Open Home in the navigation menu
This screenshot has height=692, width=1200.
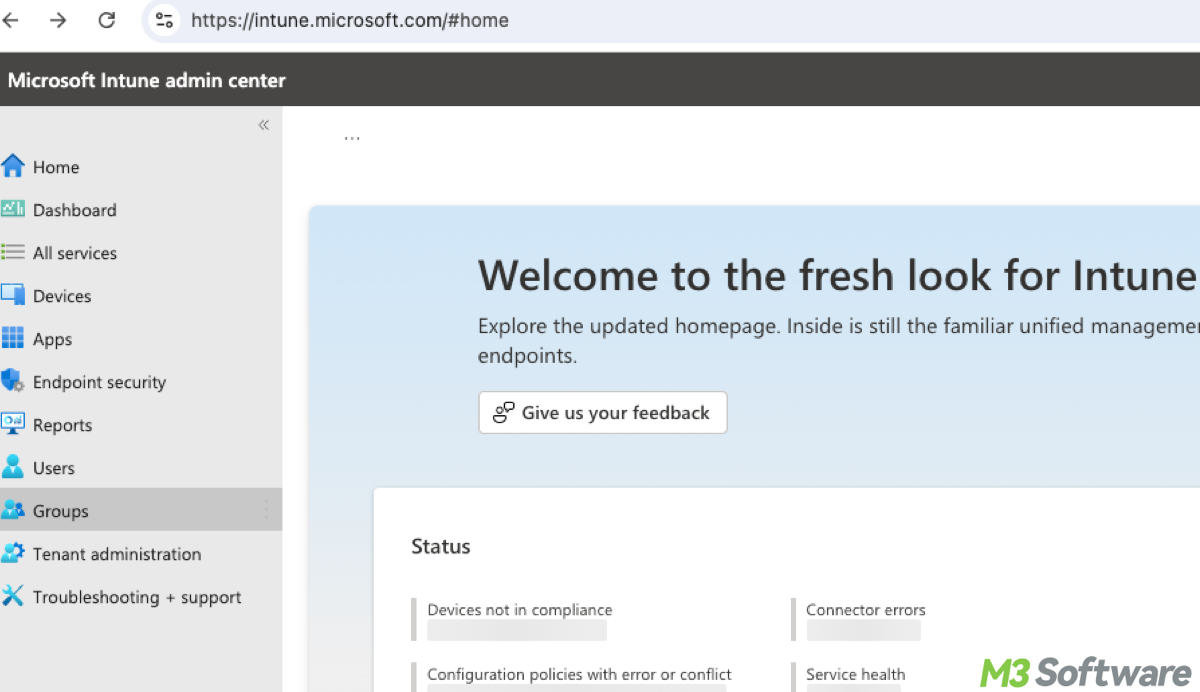pyautogui.click(x=141, y=167)
